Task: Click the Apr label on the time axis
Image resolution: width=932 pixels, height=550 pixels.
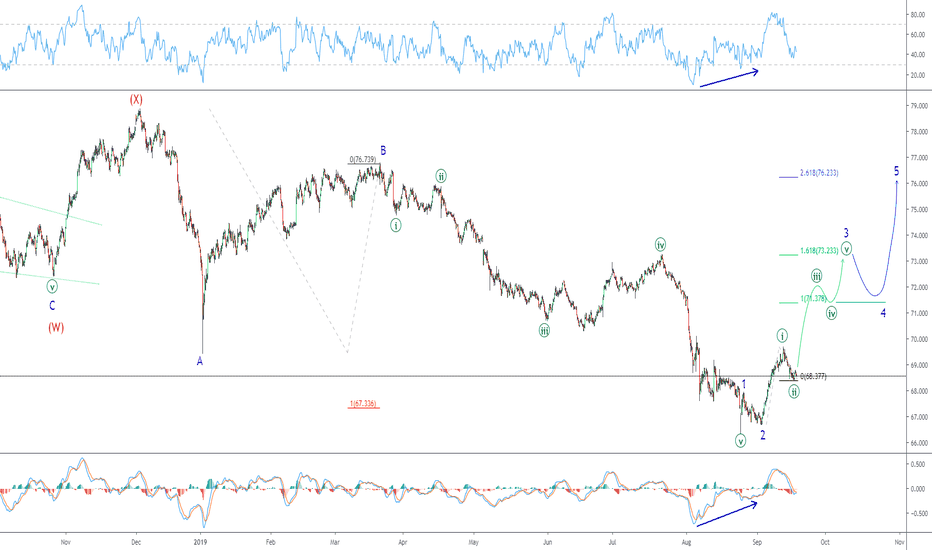Action: (402, 542)
